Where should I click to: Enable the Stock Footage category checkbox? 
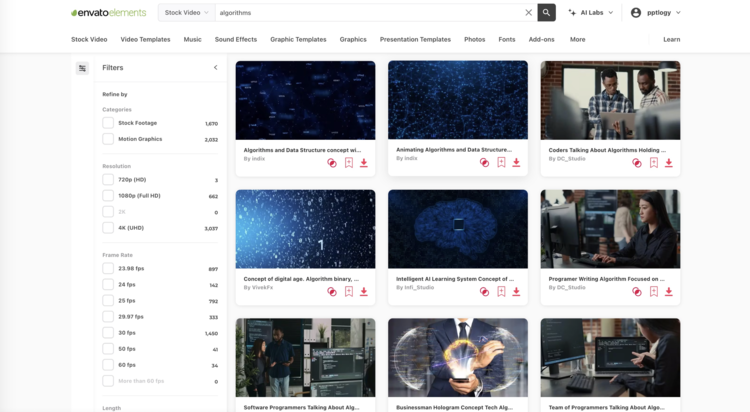click(108, 123)
